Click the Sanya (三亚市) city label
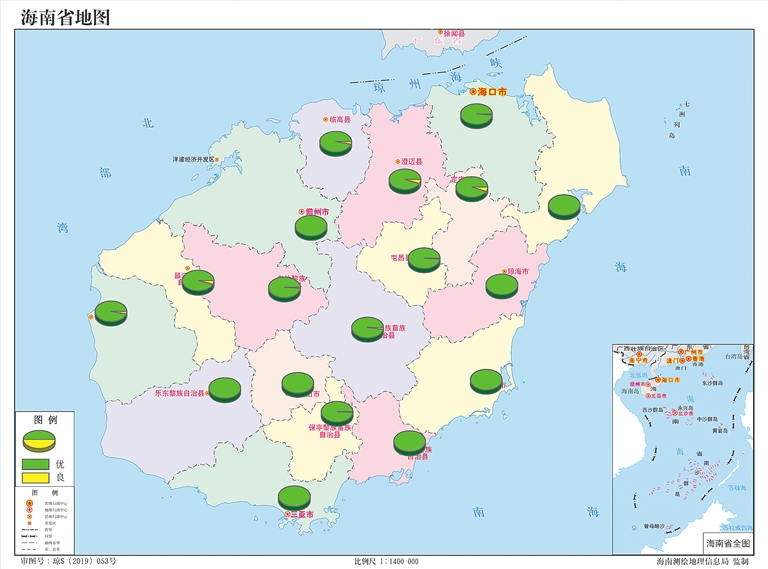Image resolution: width=768 pixels, height=569 pixels. tap(300, 514)
